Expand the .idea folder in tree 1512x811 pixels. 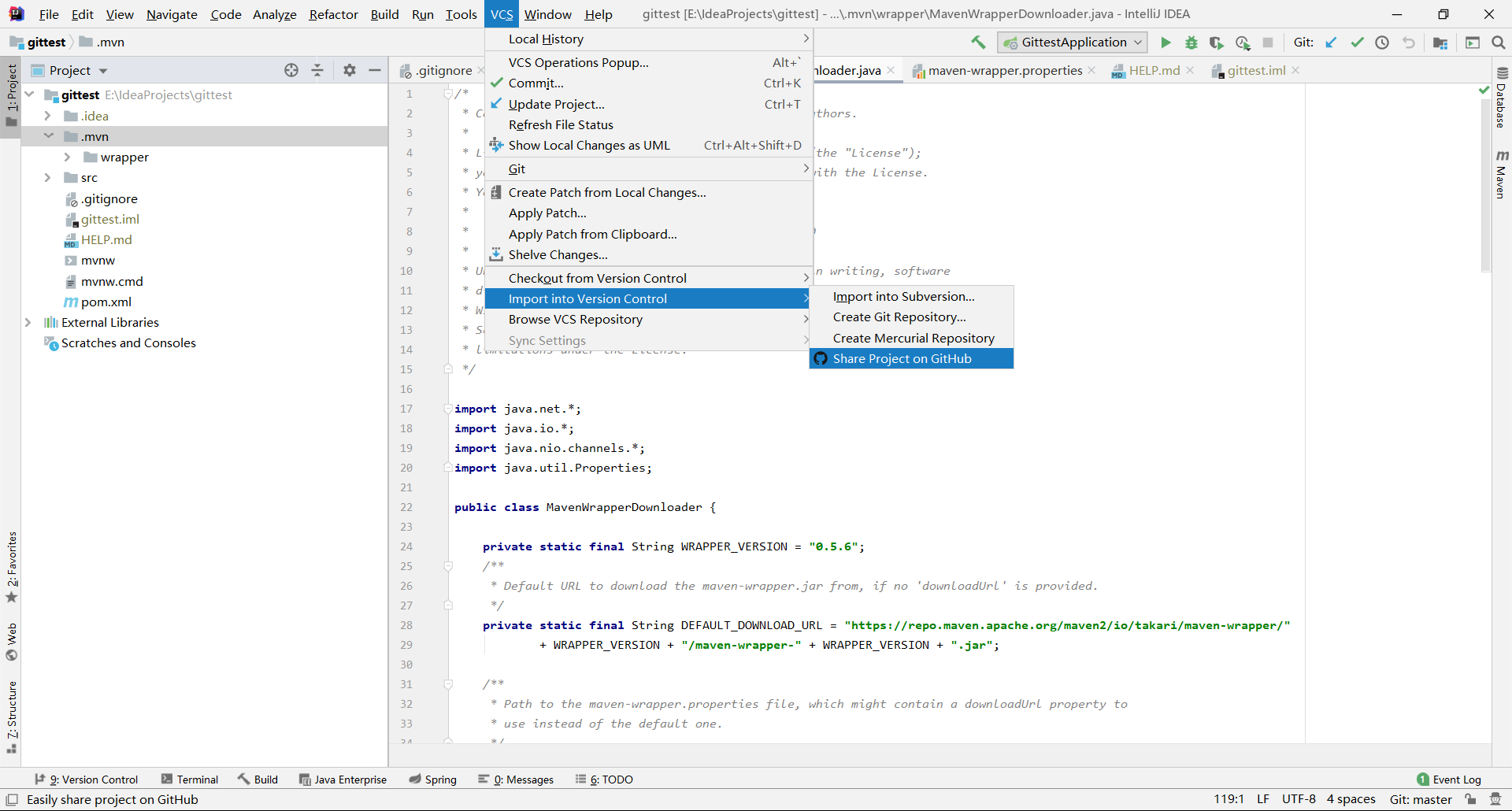(47, 116)
